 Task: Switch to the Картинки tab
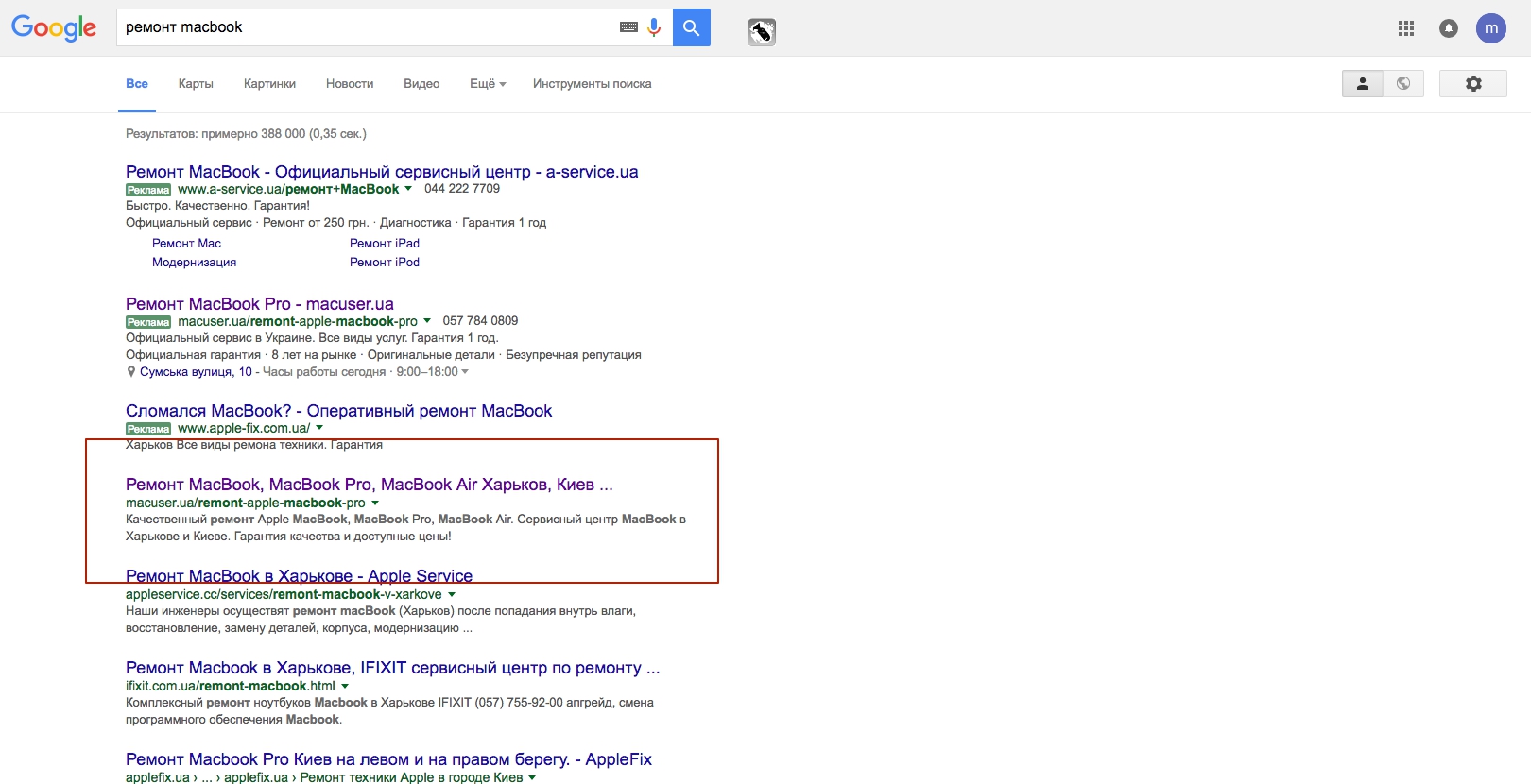click(x=269, y=84)
